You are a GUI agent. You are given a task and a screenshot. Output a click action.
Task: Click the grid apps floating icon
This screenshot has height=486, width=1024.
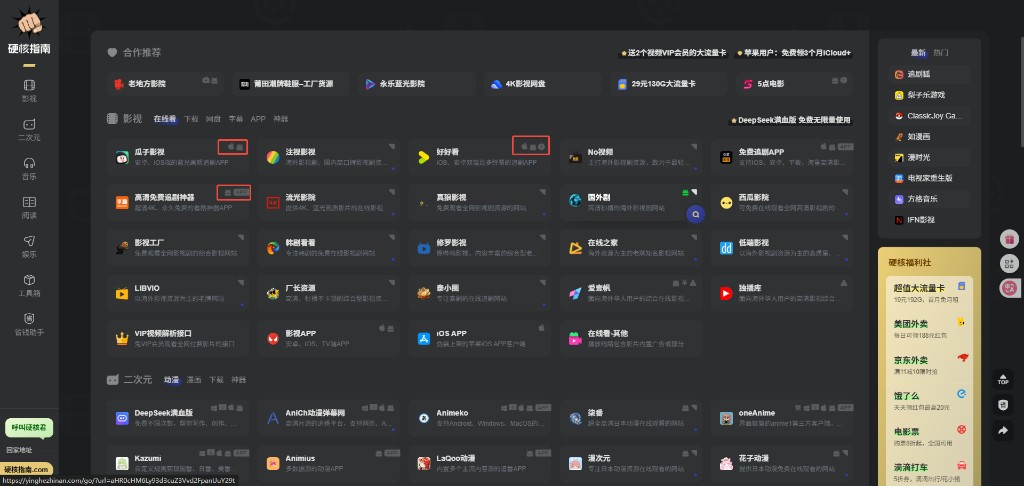coord(1009,263)
